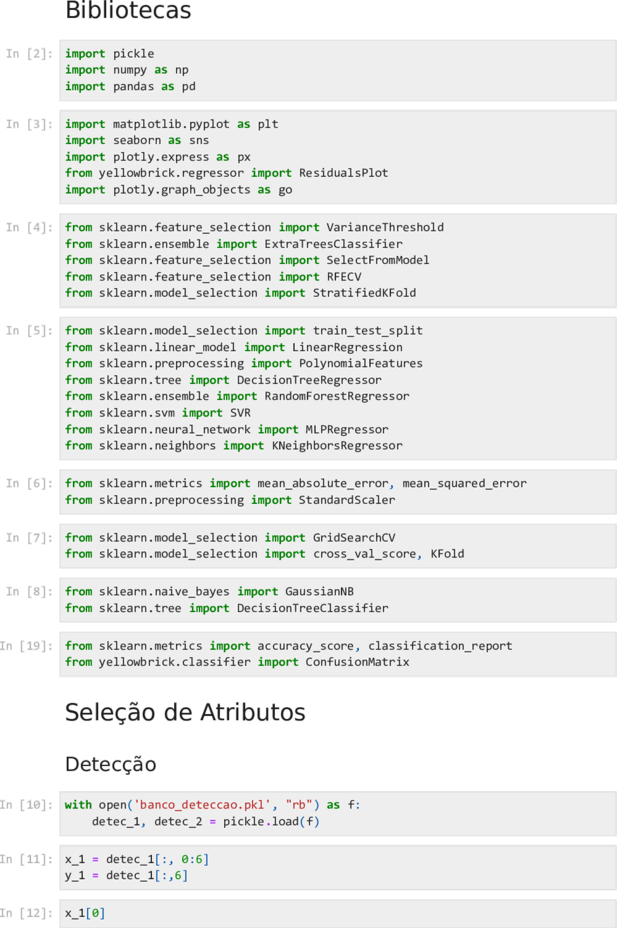Click the Seleção de Atributos heading
The image size is (617, 928).
pyautogui.click(x=185, y=712)
